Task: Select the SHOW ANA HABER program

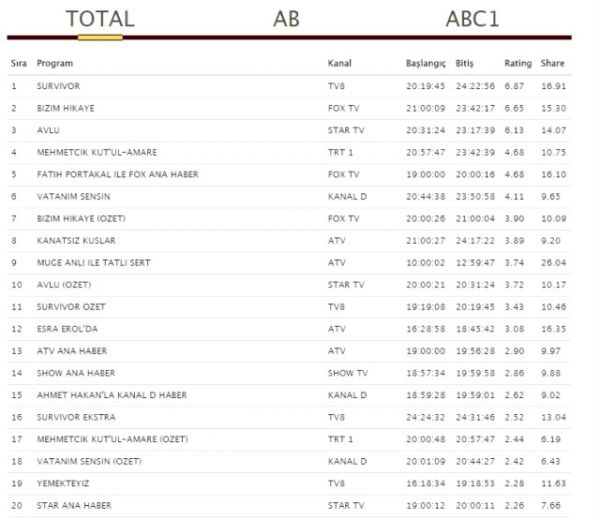Action: (76, 373)
